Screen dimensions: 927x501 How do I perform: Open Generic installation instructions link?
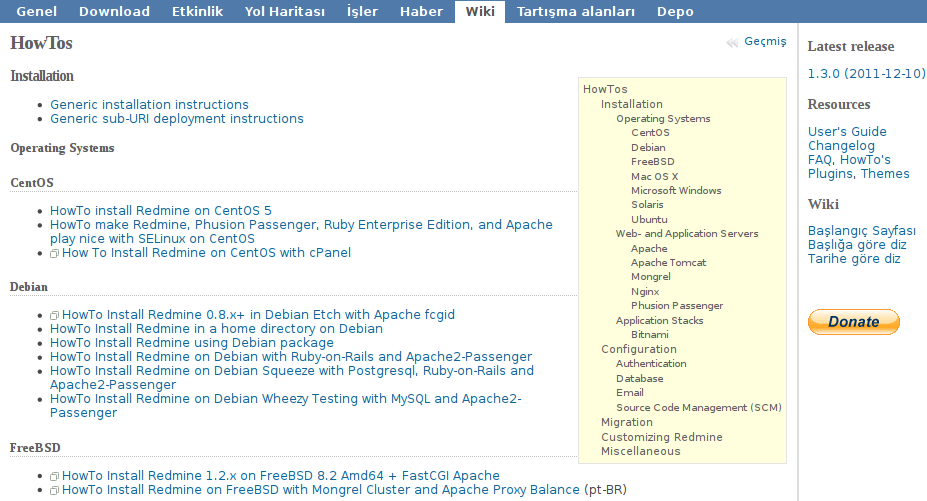149,104
